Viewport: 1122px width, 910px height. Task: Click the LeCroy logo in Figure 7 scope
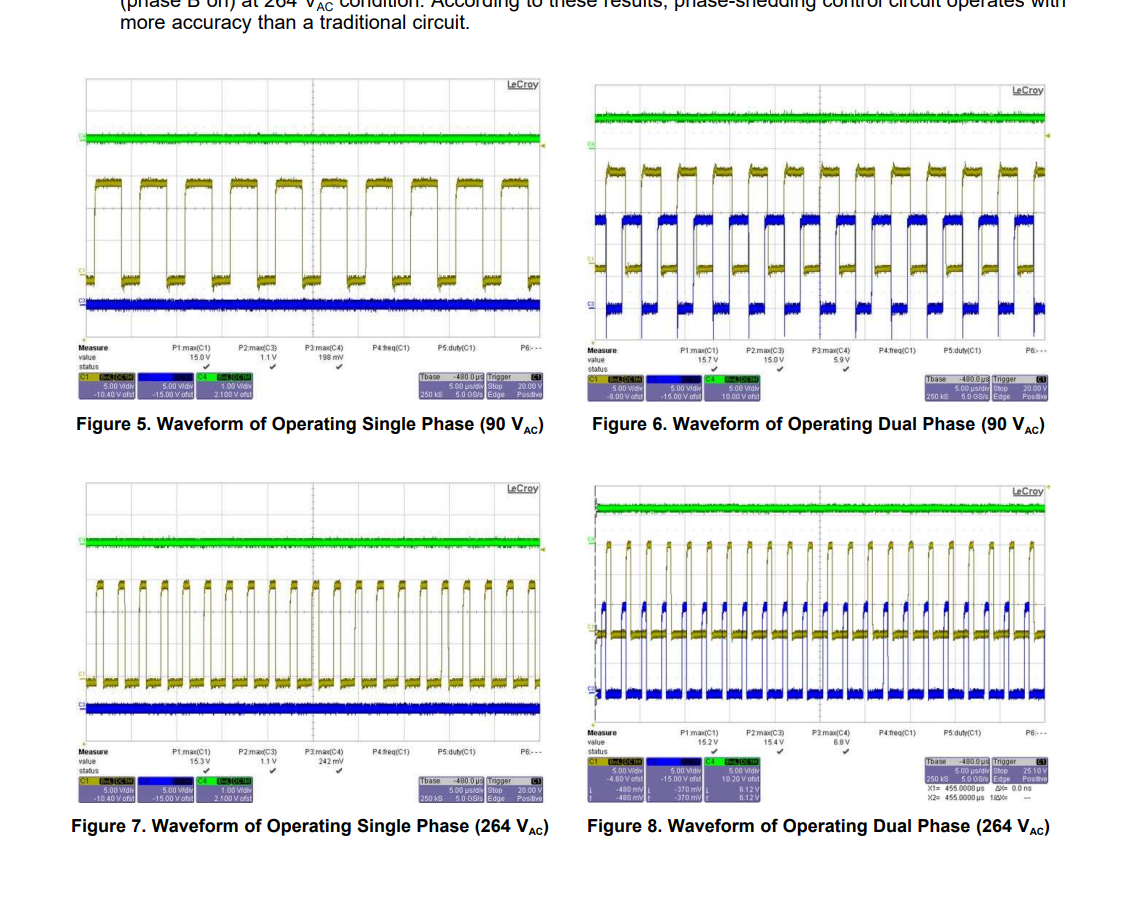coord(522,488)
